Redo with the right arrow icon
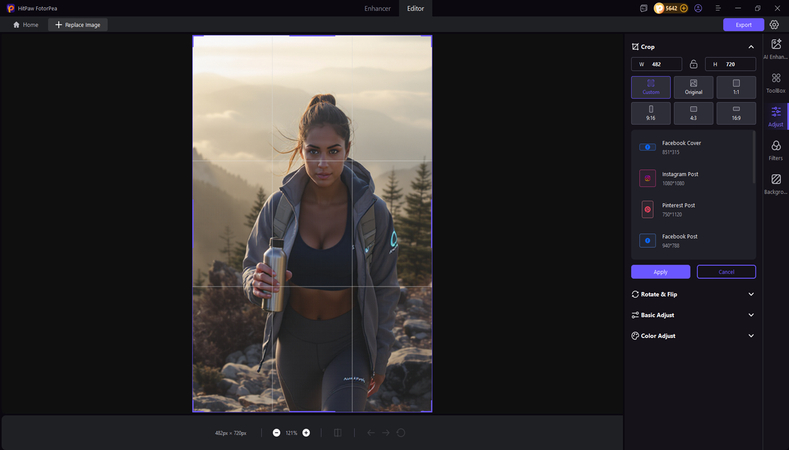The image size is (789, 450). pos(385,433)
